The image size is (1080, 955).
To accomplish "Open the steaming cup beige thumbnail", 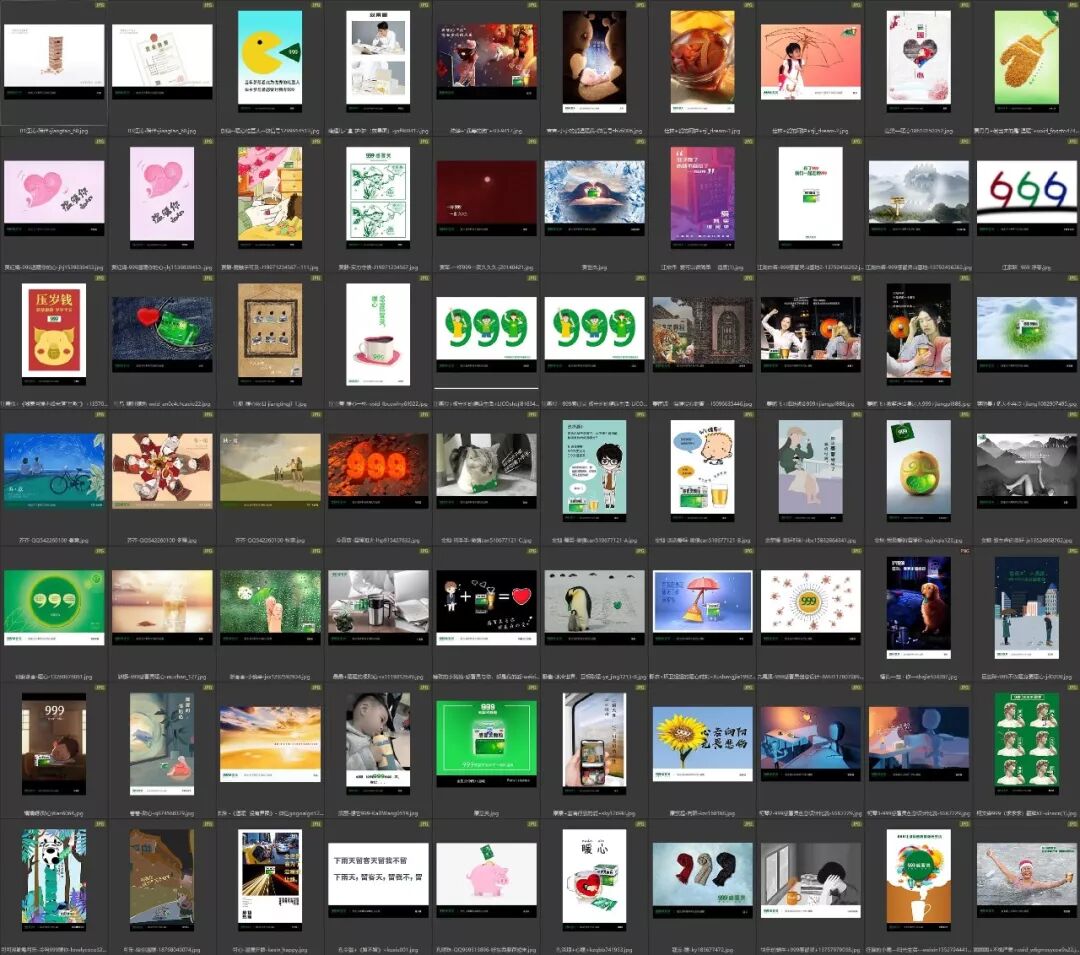I will [x=162, y=608].
